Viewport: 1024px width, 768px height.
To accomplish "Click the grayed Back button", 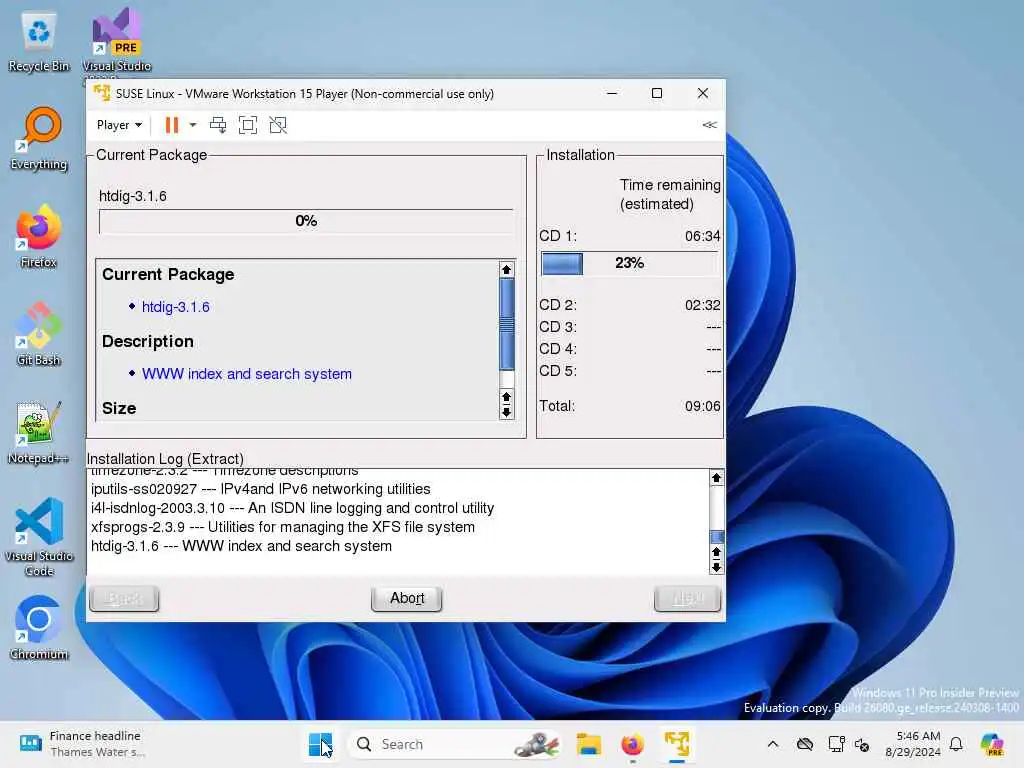I will pos(124,598).
